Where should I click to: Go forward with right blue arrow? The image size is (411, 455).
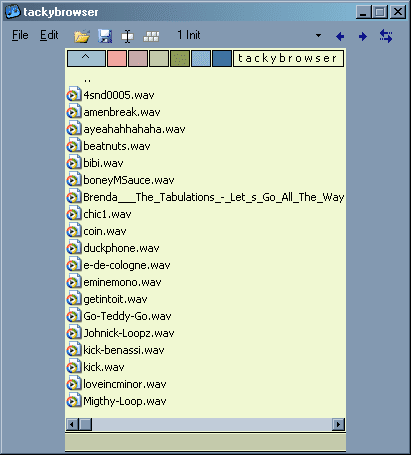[363, 36]
